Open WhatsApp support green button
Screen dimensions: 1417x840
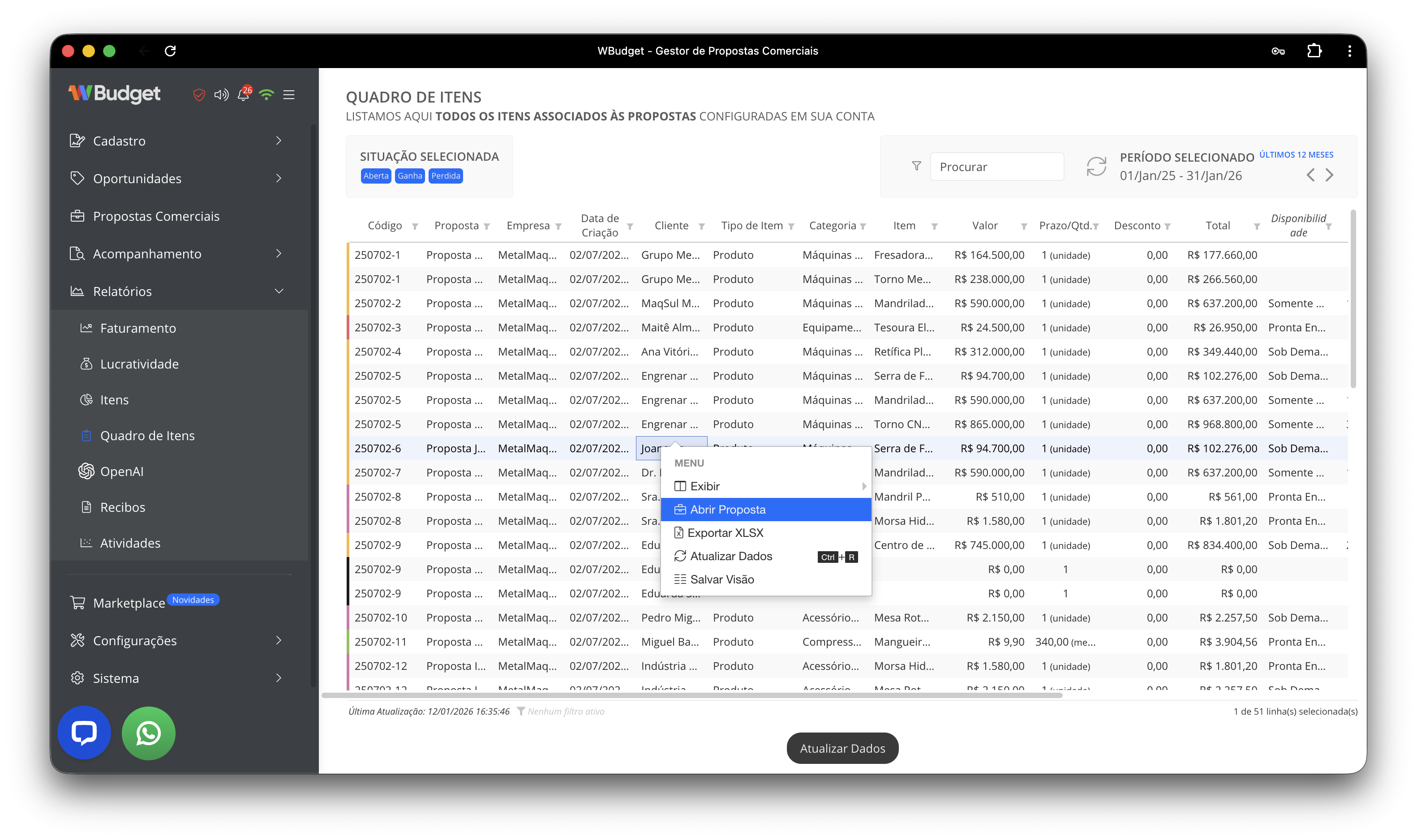[x=148, y=733]
